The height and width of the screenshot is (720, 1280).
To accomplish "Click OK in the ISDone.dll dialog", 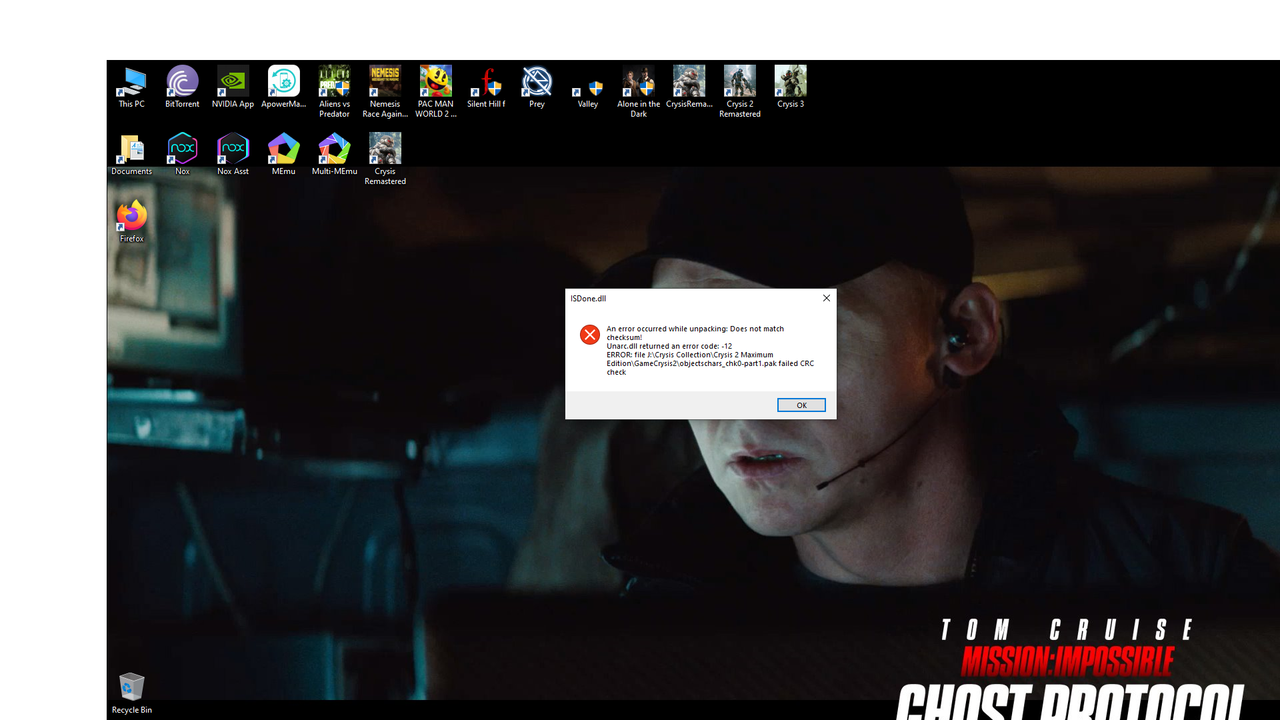I will click(801, 405).
